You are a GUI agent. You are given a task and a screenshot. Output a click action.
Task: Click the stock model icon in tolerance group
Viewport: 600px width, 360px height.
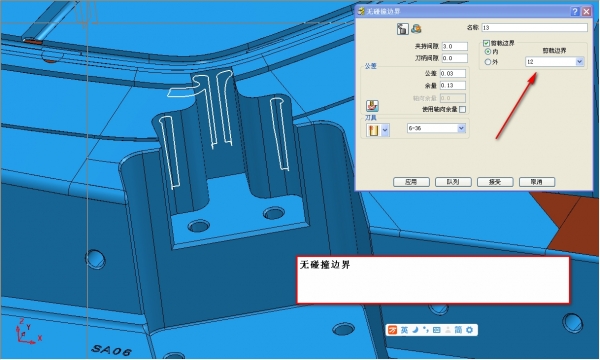[x=372, y=106]
